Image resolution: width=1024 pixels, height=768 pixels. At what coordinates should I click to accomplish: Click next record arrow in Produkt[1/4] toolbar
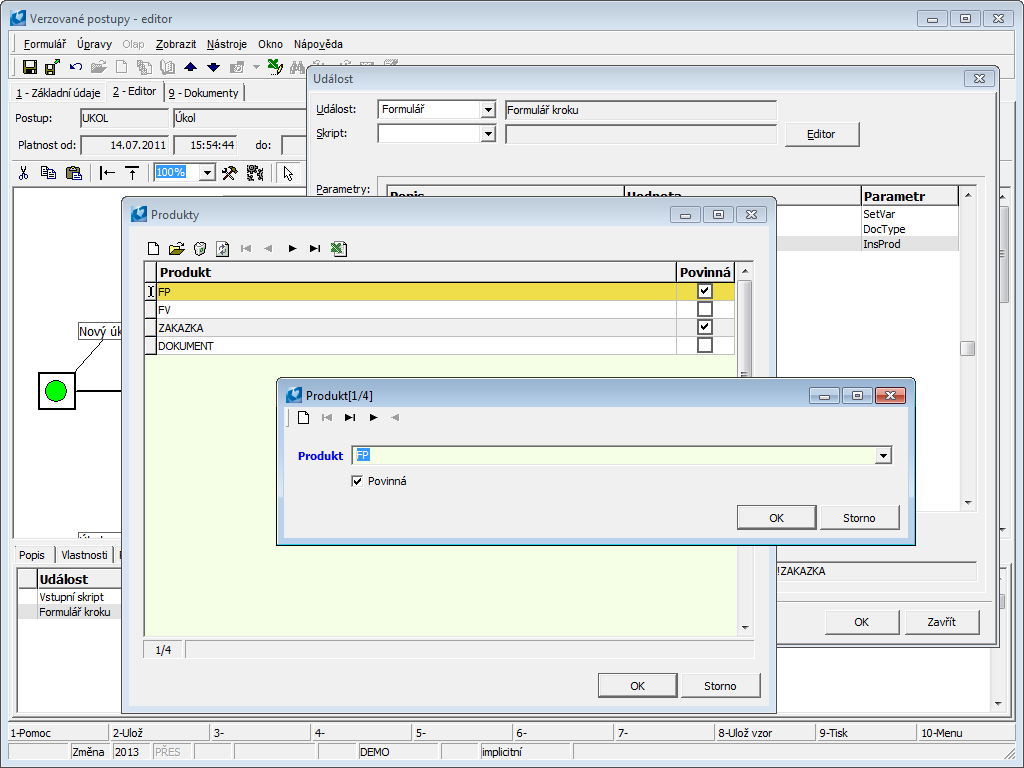(x=374, y=417)
